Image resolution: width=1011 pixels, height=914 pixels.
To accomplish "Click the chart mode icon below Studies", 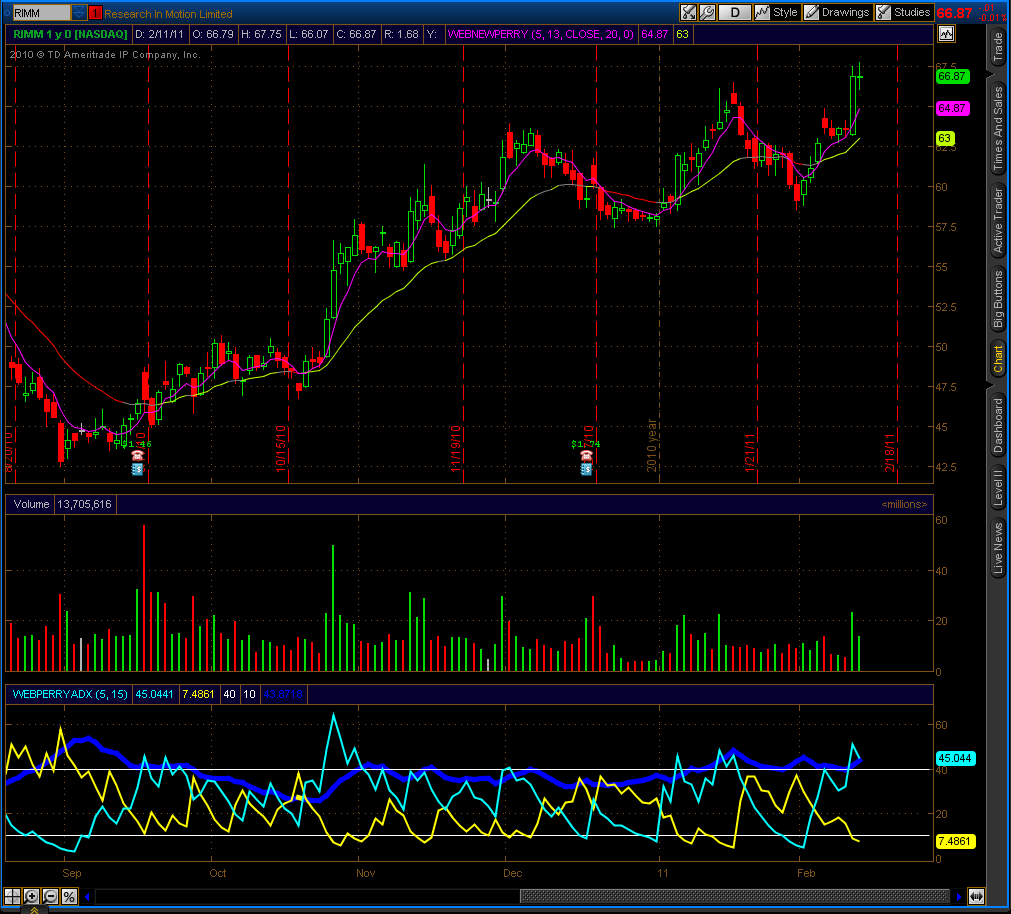I will (946, 34).
